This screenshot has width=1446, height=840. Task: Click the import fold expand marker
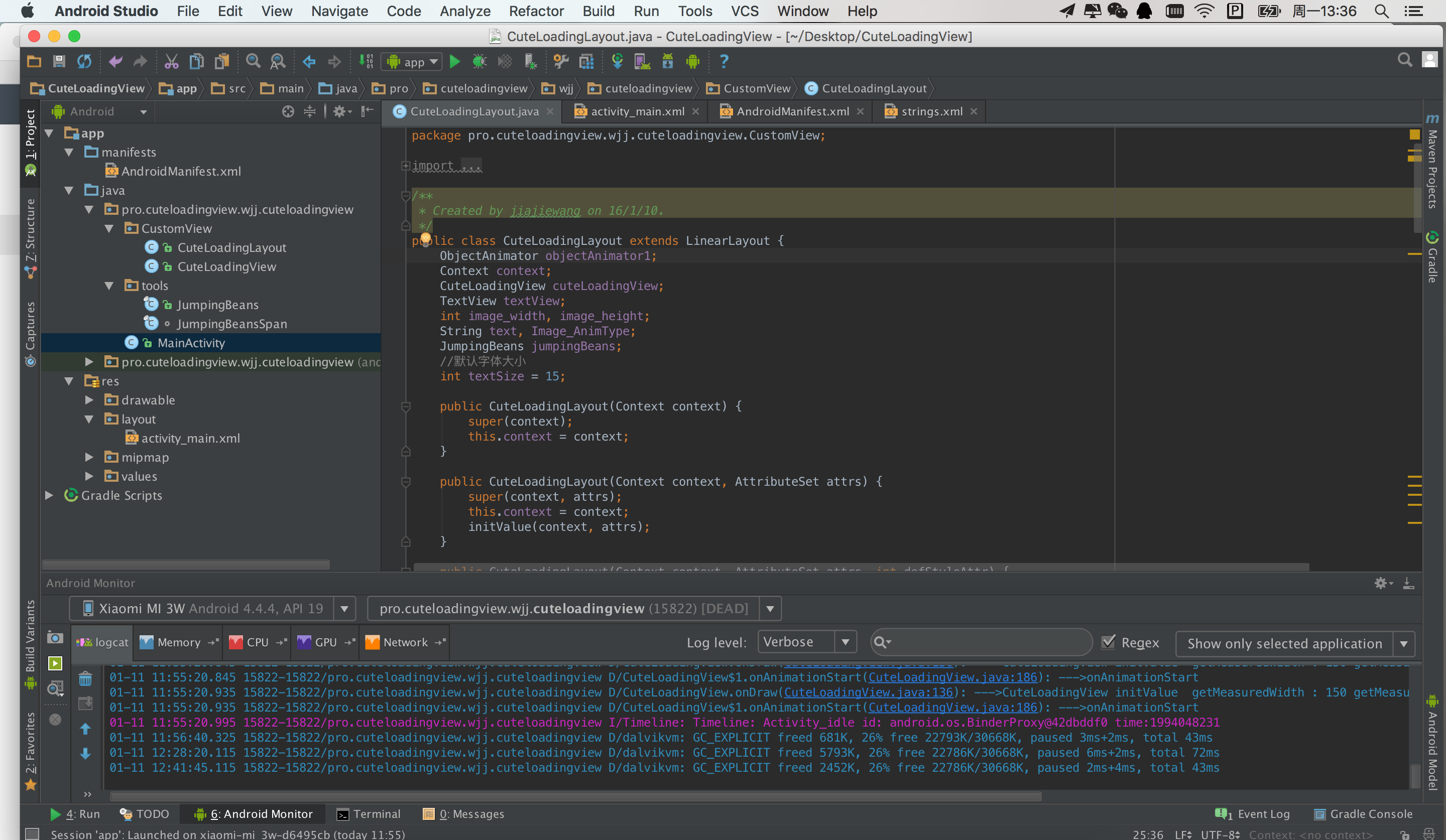[406, 166]
